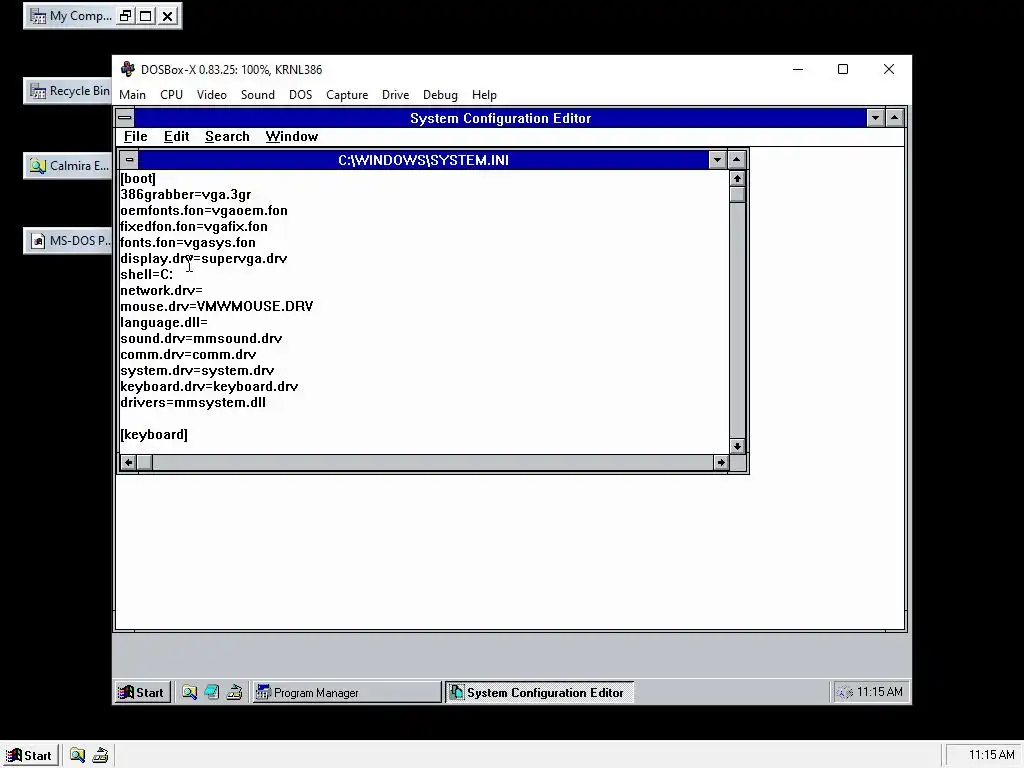Click the horizontal scrollbar left arrow in SYSTEM.INI
Screen dimensions: 1024x768
(129, 462)
